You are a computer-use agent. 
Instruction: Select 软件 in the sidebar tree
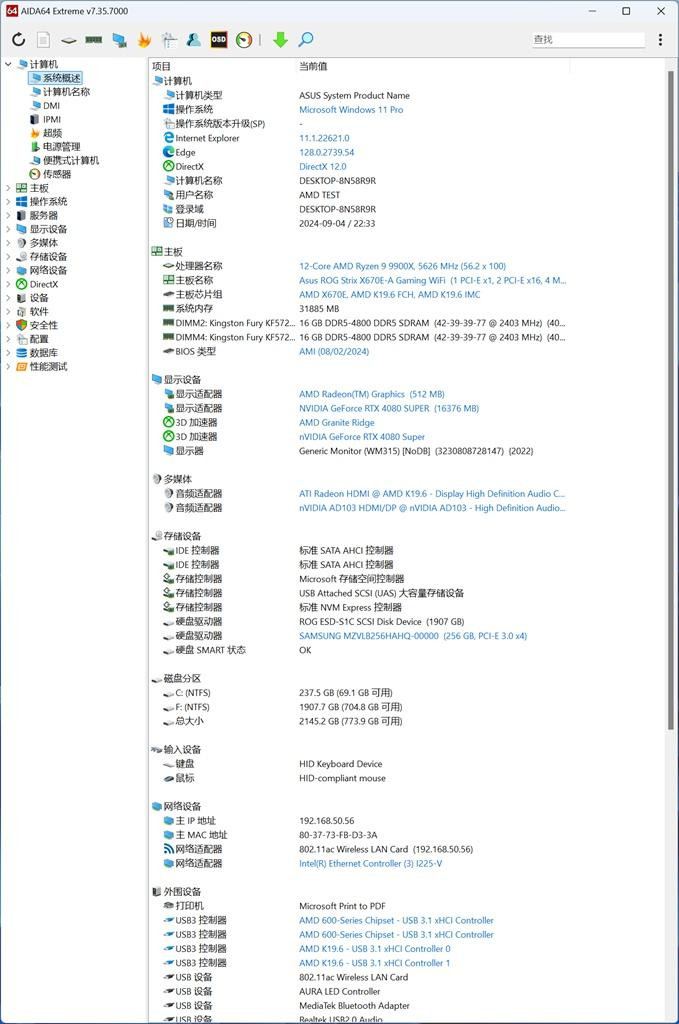click(33, 312)
